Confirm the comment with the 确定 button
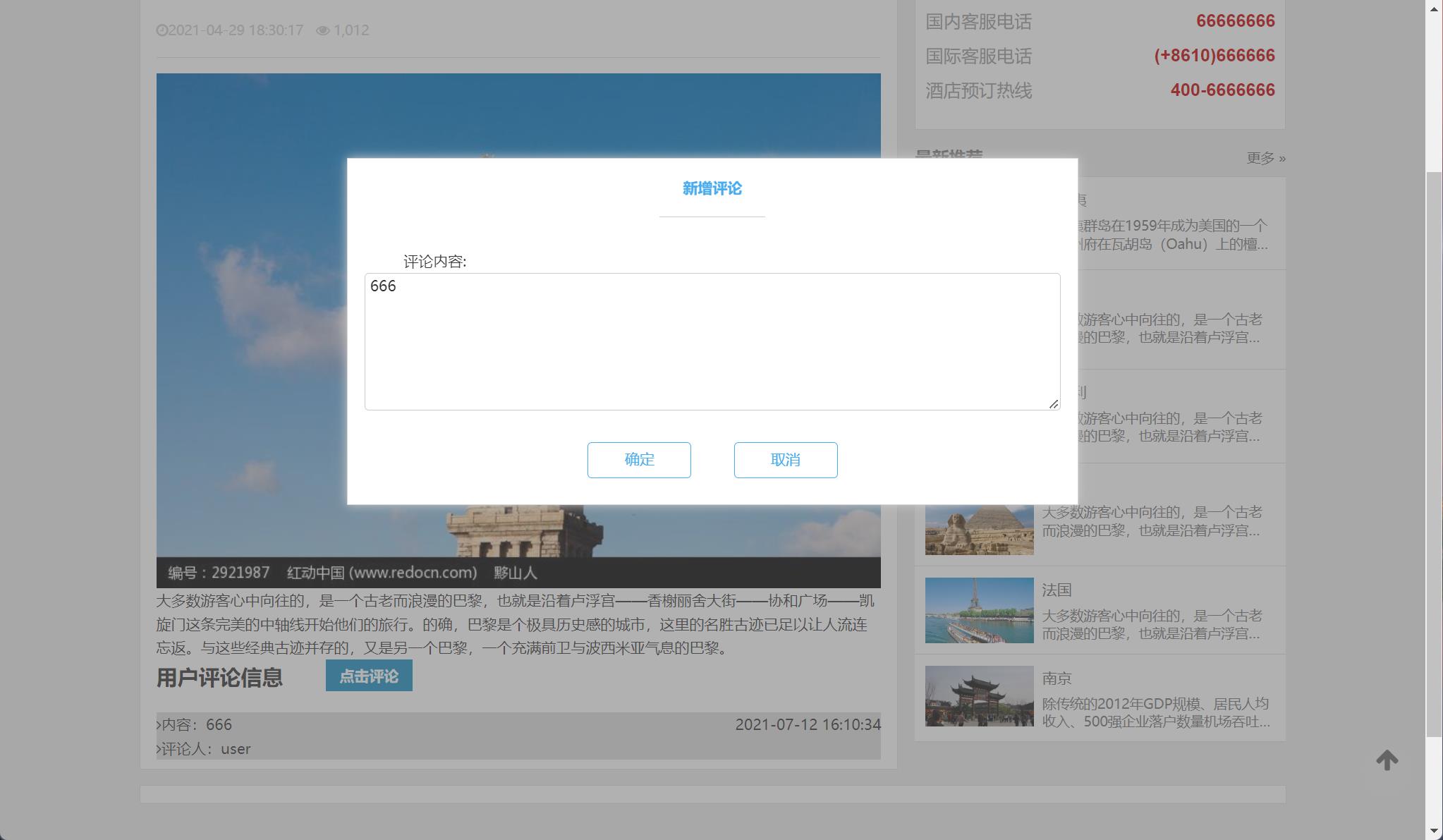 639,459
